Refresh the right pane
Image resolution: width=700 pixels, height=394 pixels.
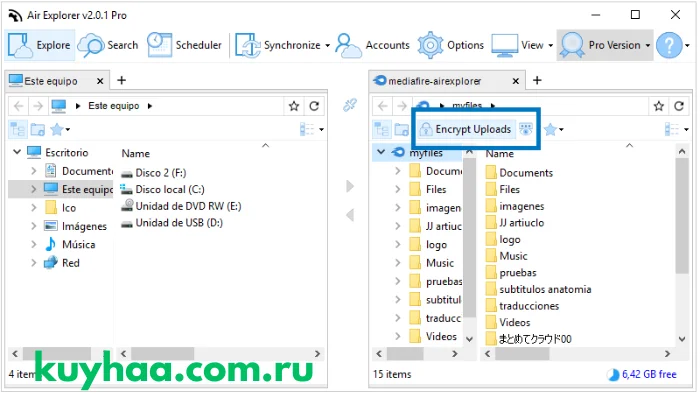coord(679,106)
